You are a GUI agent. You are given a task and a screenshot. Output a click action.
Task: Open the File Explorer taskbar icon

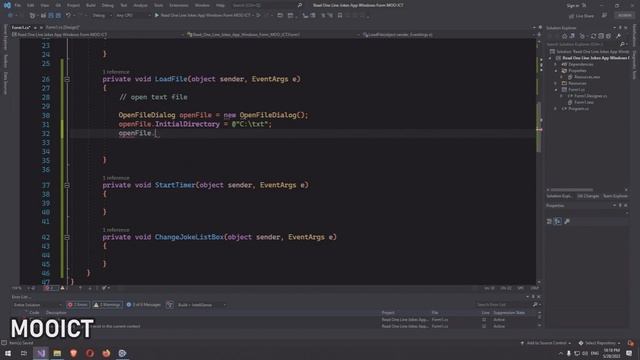tap(57, 353)
